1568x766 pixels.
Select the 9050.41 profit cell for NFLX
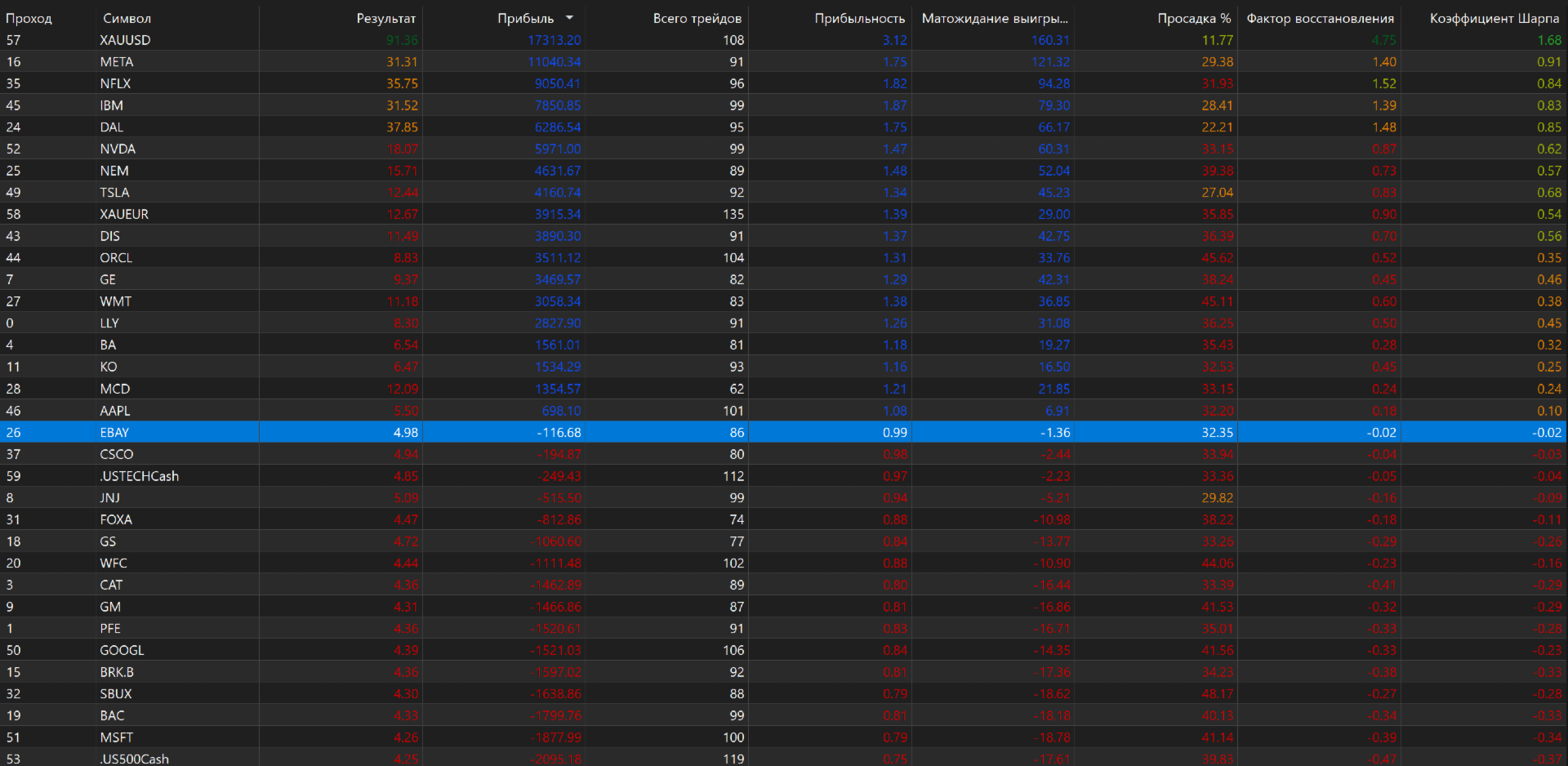558,83
